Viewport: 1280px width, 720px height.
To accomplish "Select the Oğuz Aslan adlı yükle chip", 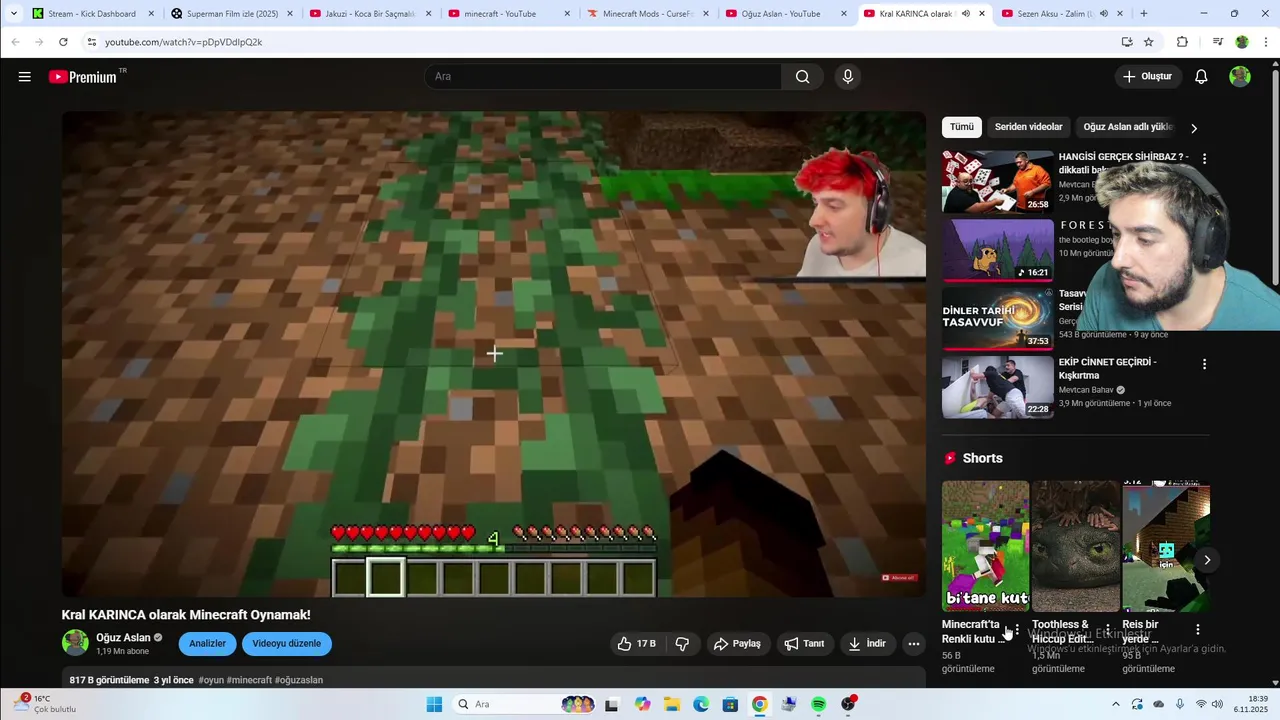I will (1128, 127).
